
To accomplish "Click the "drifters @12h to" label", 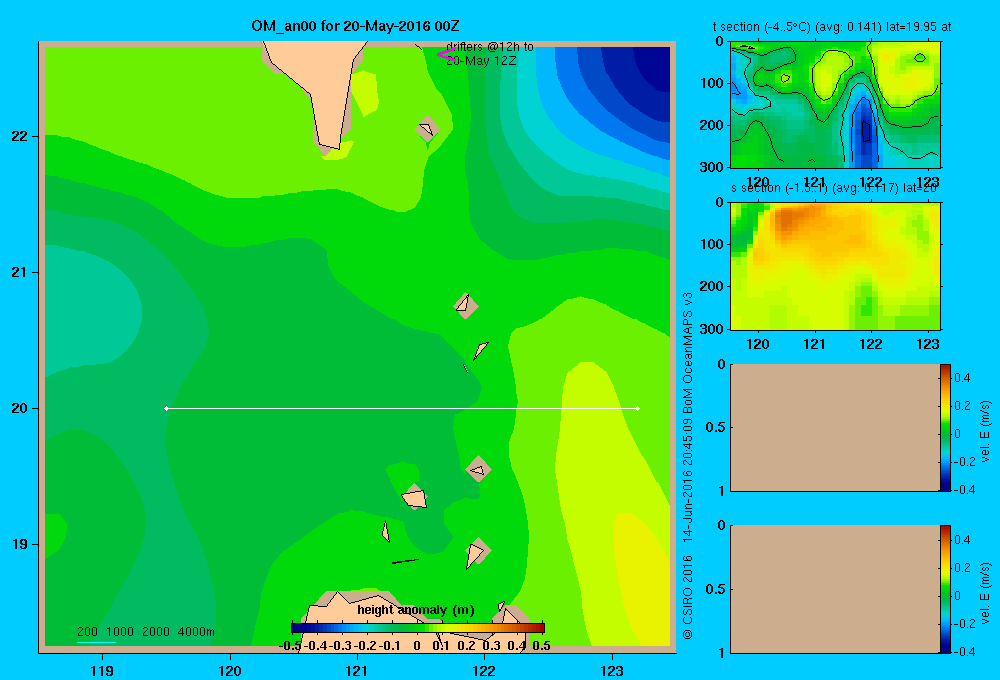I will [490, 47].
